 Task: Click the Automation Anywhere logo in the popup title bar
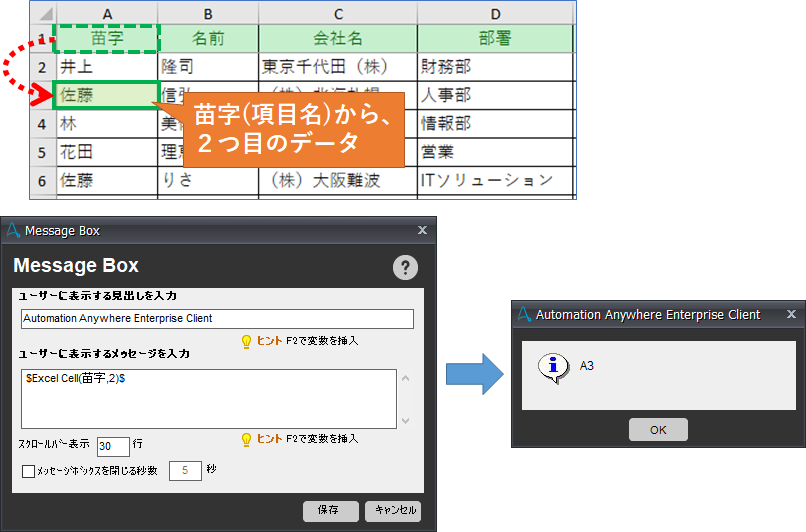tap(524, 314)
